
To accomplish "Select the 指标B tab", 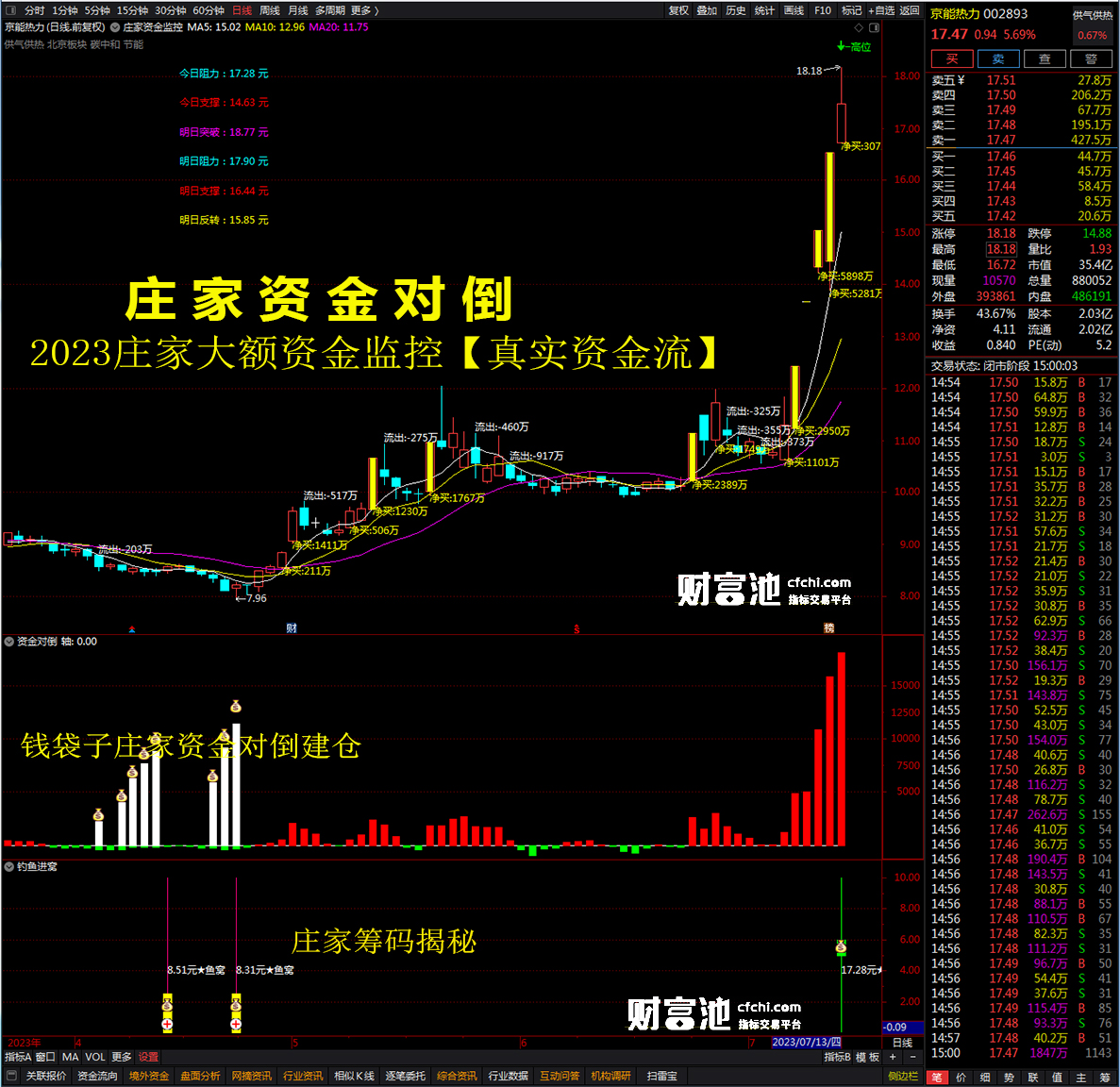I will point(837,1057).
